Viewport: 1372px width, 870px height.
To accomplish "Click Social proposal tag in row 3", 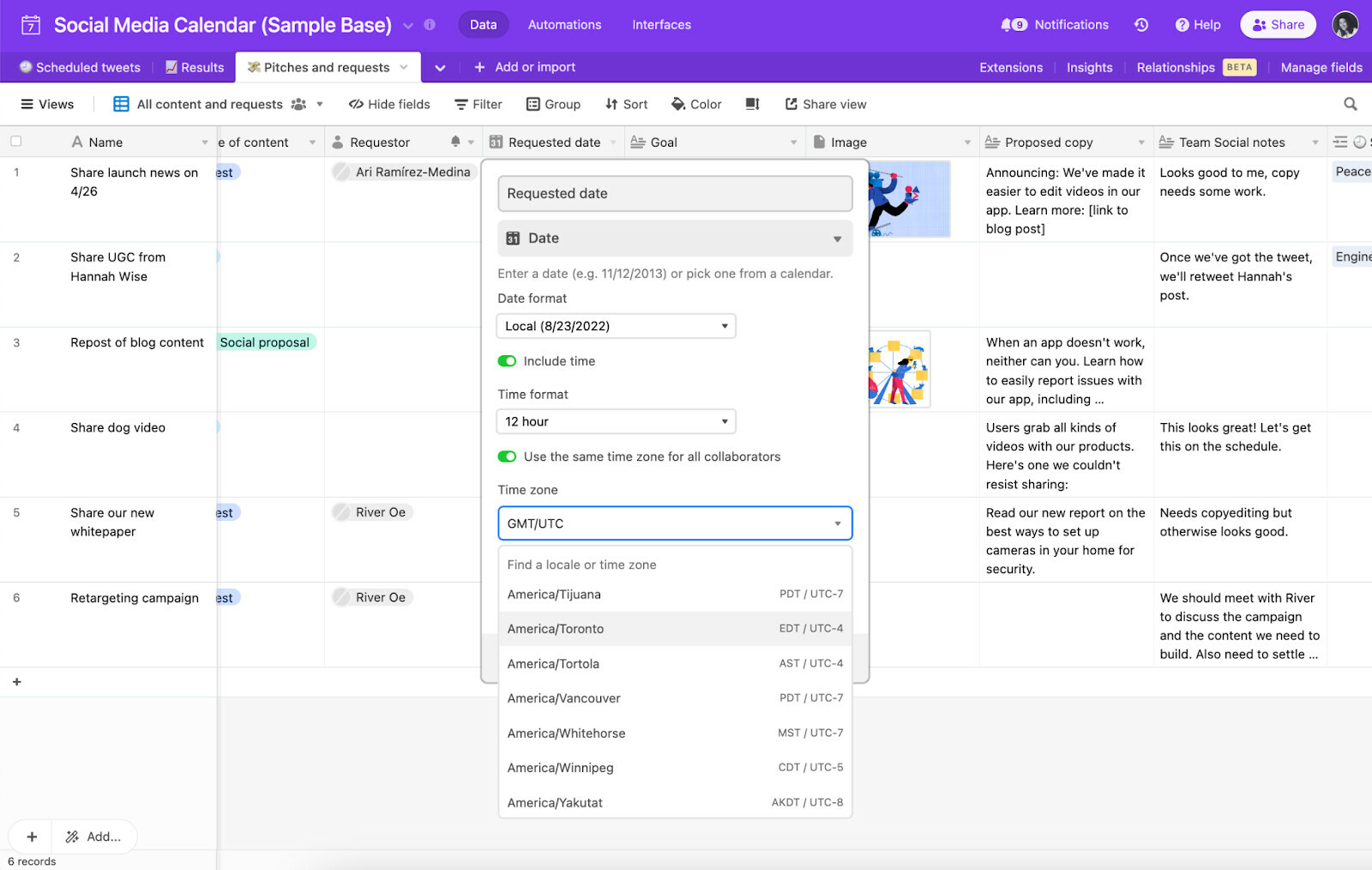I will coord(267,342).
